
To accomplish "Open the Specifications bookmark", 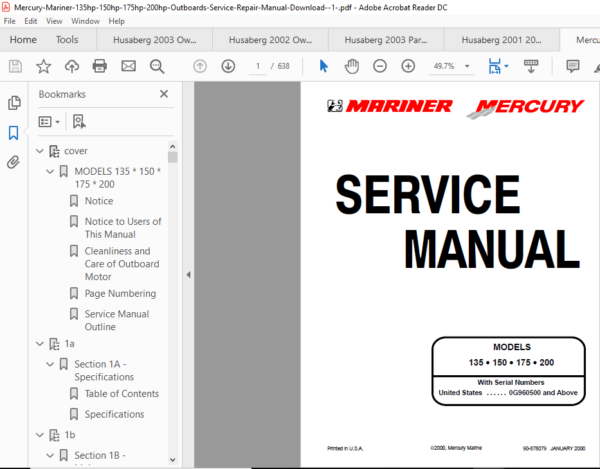I will [x=114, y=414].
